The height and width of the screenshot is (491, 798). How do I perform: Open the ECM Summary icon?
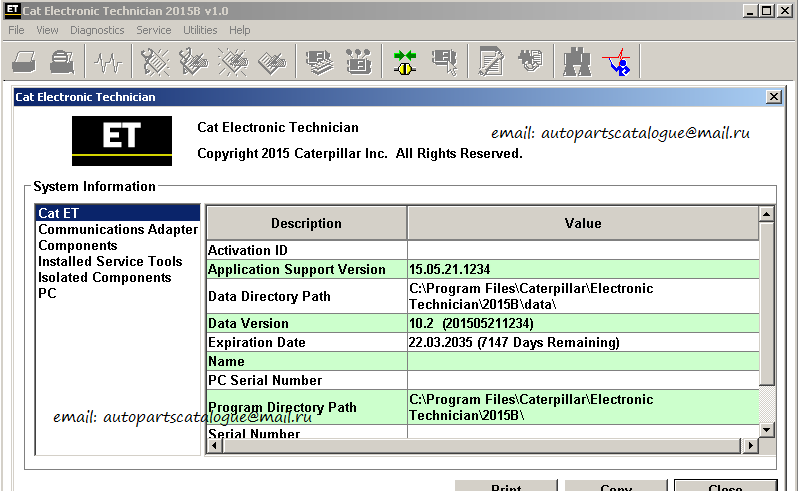coord(320,62)
